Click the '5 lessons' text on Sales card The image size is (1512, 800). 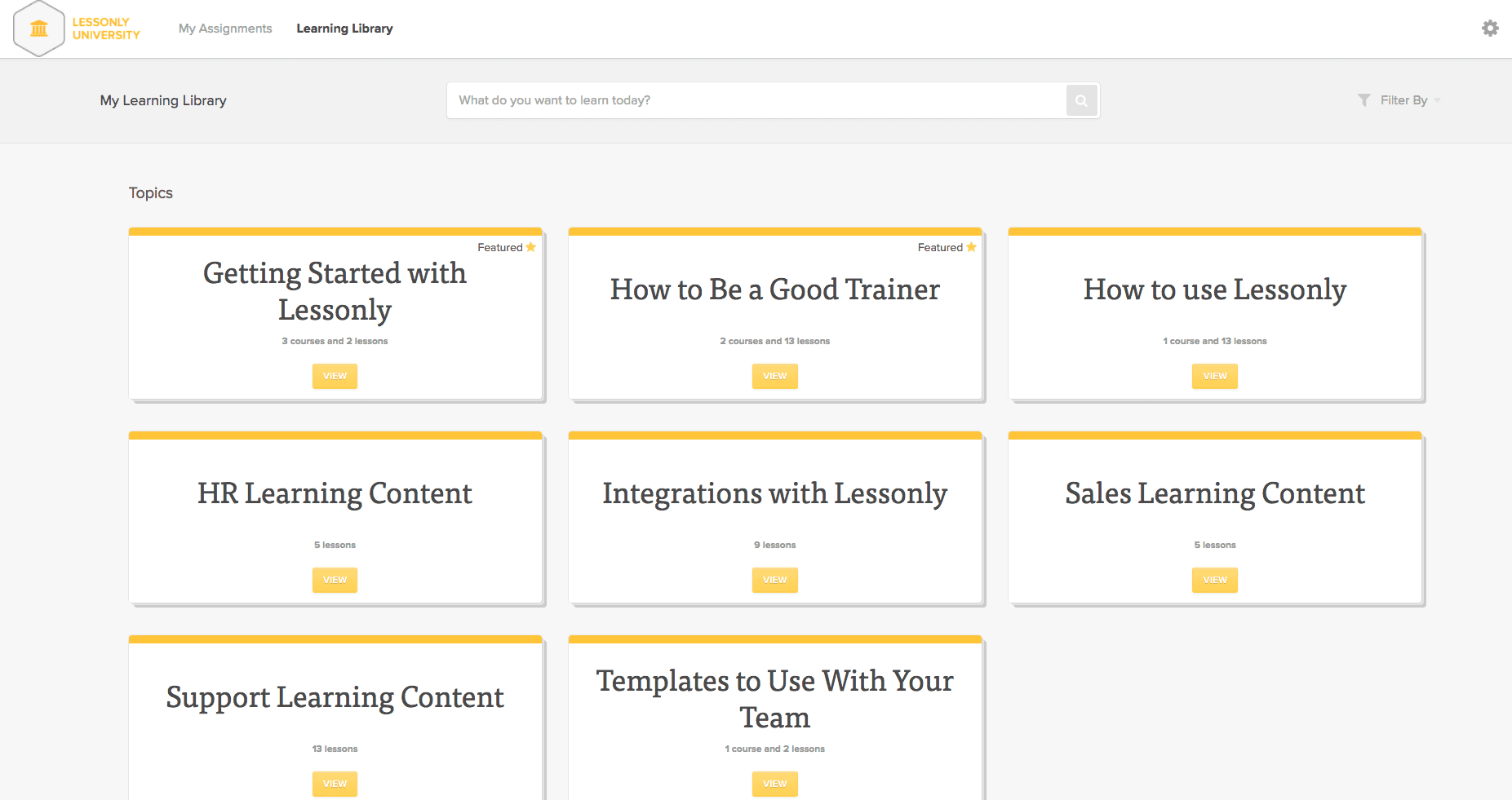point(1214,545)
